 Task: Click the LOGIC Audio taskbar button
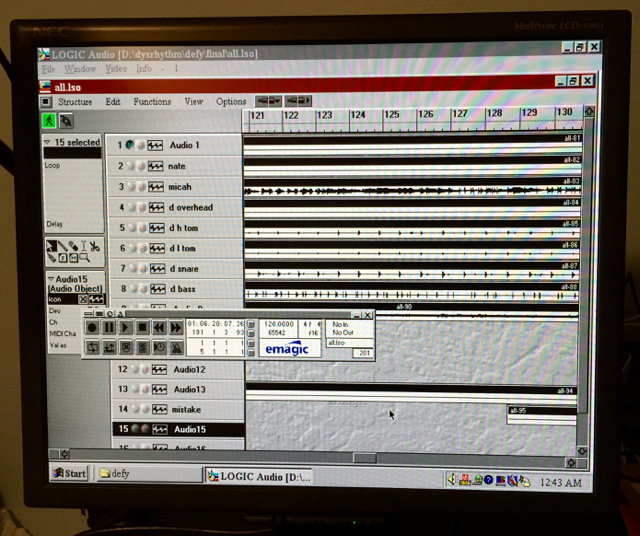[259, 476]
